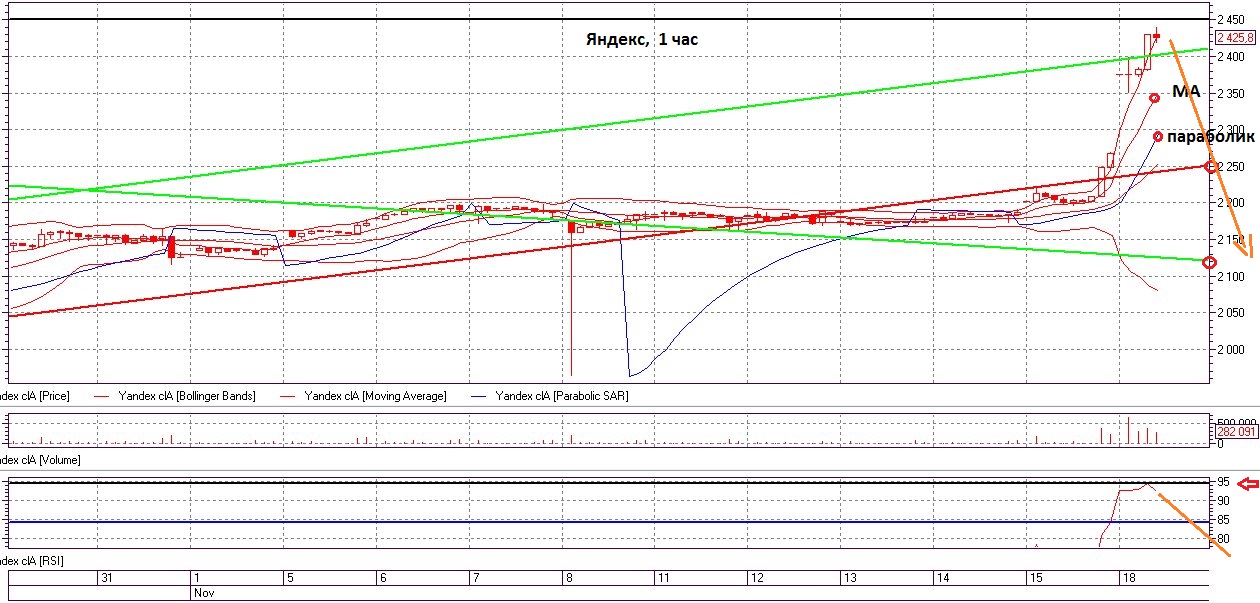Image resolution: width=1260 pixels, height=603 pixels.
Task: Select the Yandex clA [Moving Average] legend entry
Action: (x=376, y=396)
